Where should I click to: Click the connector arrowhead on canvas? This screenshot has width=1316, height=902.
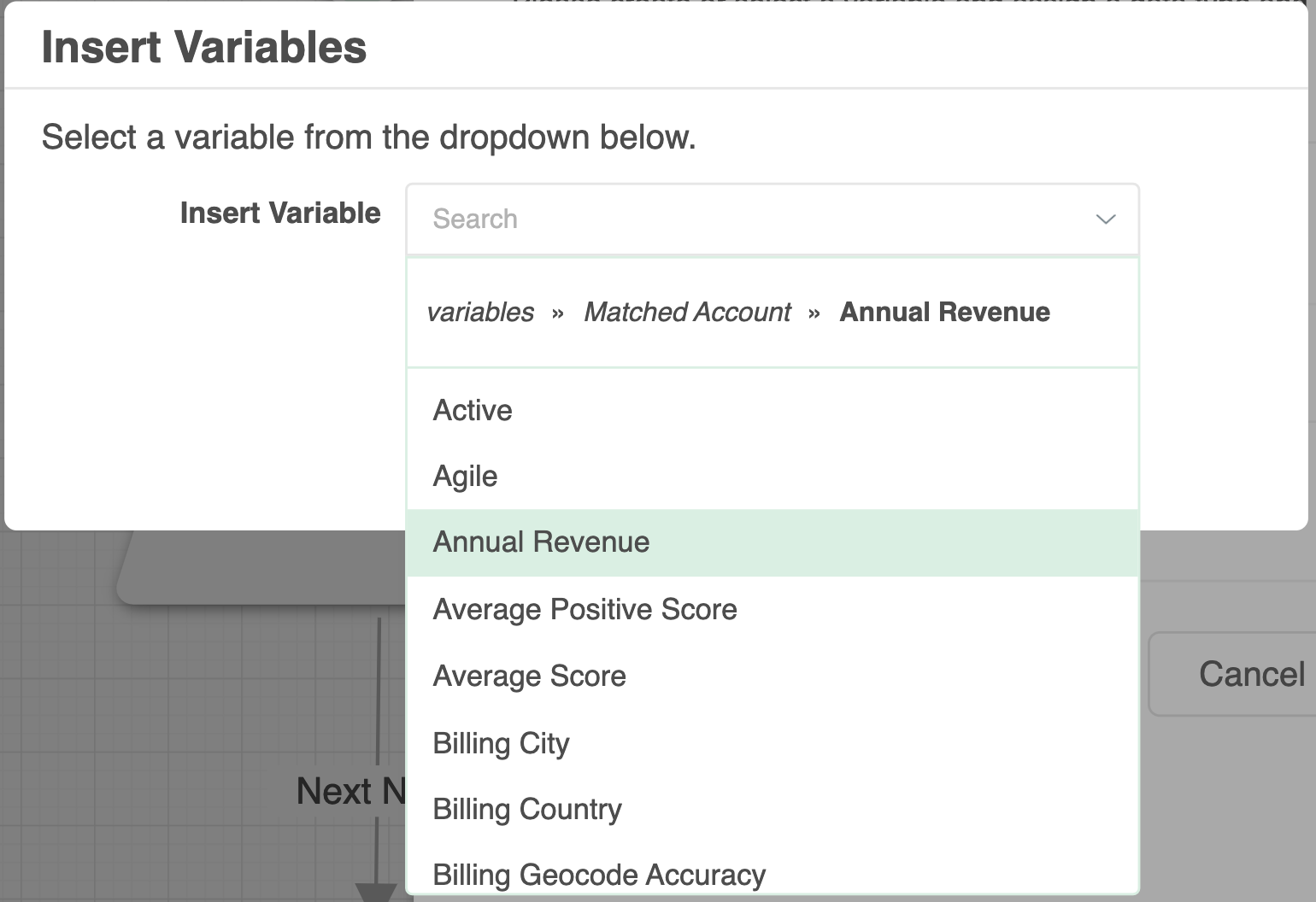(x=376, y=893)
